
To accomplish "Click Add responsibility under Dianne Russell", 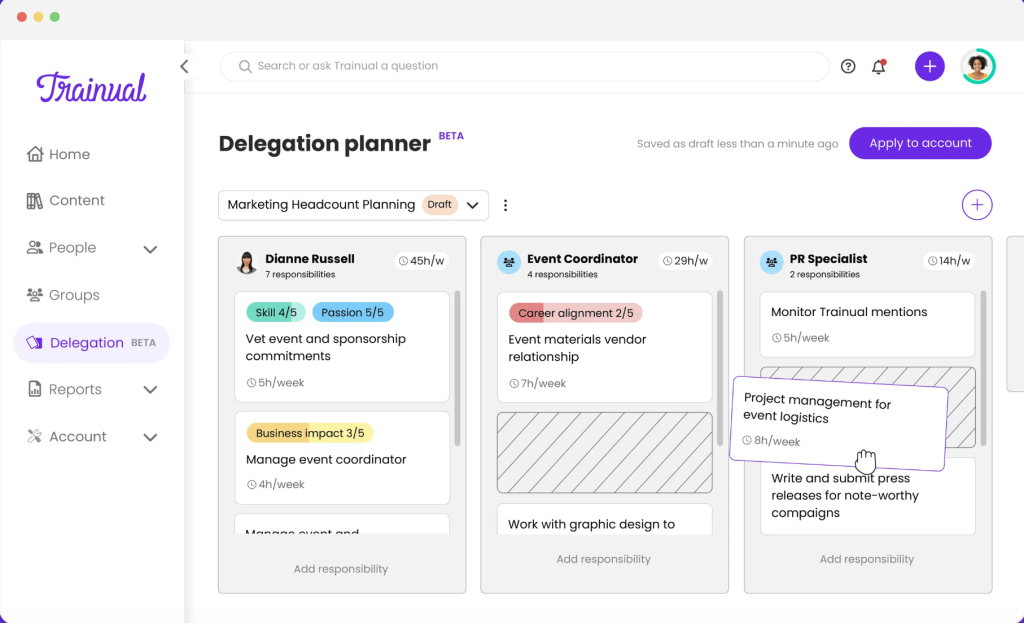I will [x=341, y=569].
